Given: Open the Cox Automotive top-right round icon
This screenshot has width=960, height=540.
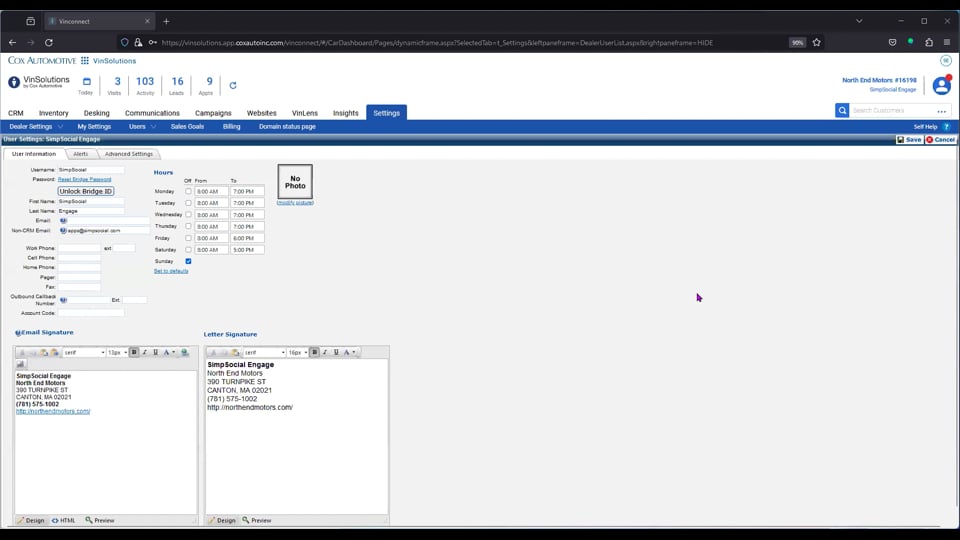Looking at the screenshot, I should (x=946, y=61).
